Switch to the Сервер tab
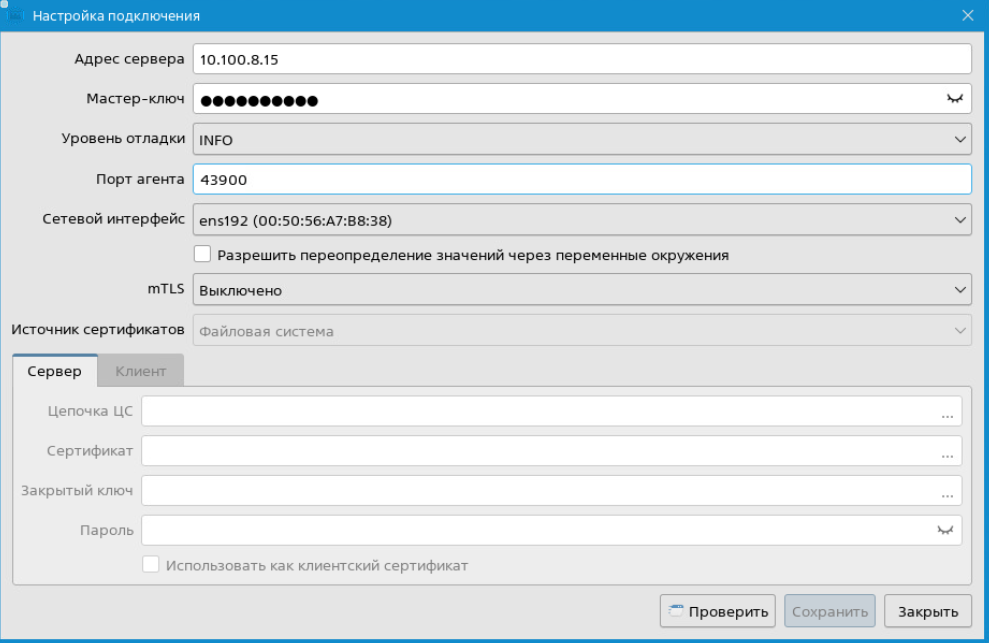The height and width of the screenshot is (643, 989). coord(55,370)
